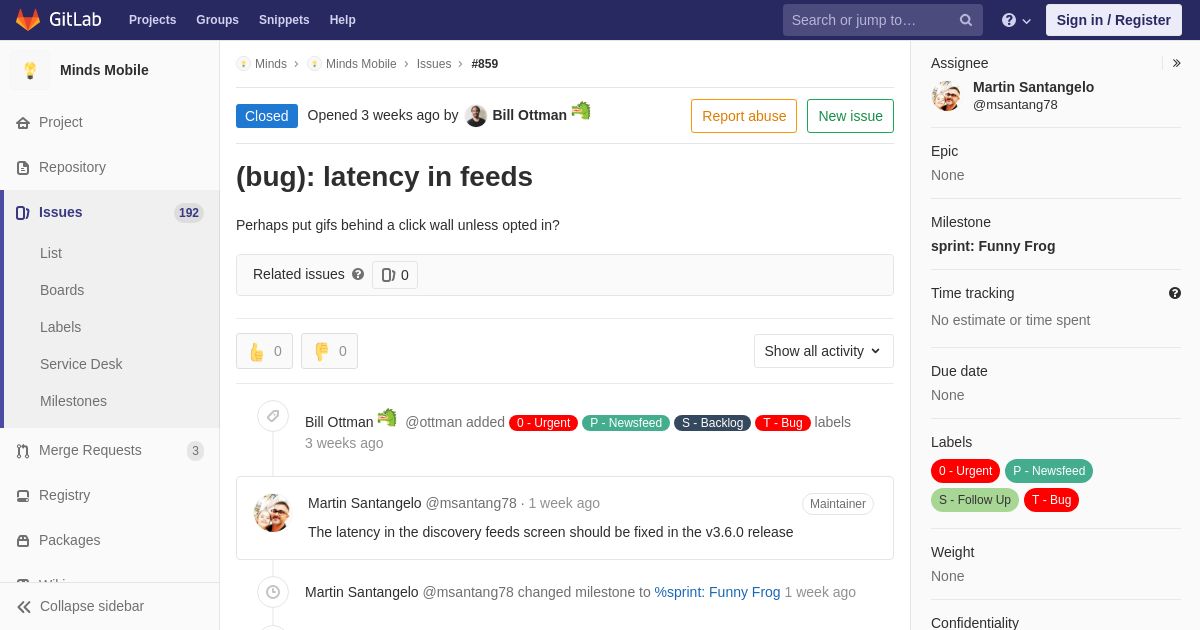
Task: Click the T - Bug label in sidebar
Action: point(1051,500)
